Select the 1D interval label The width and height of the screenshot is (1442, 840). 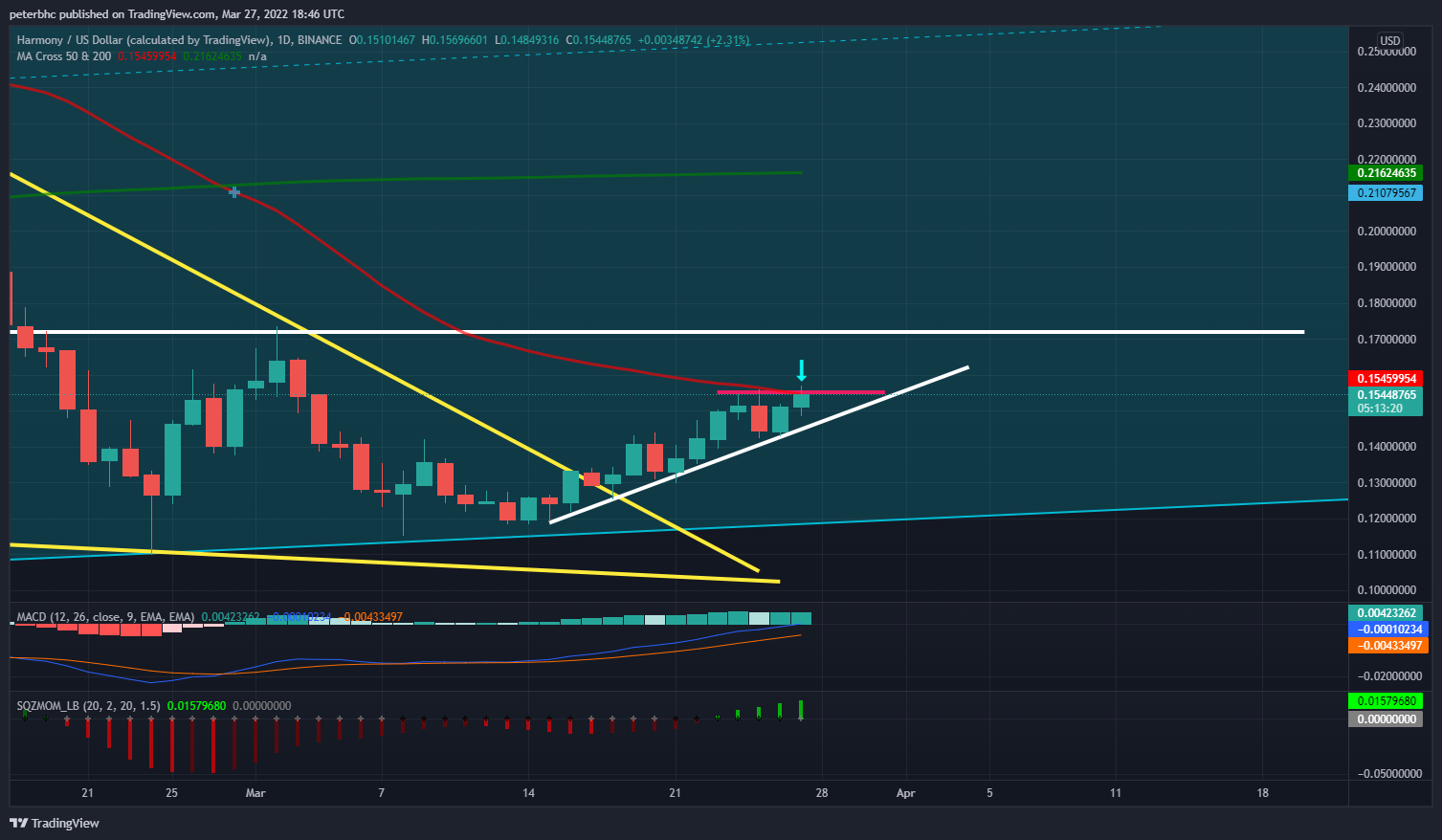283,40
